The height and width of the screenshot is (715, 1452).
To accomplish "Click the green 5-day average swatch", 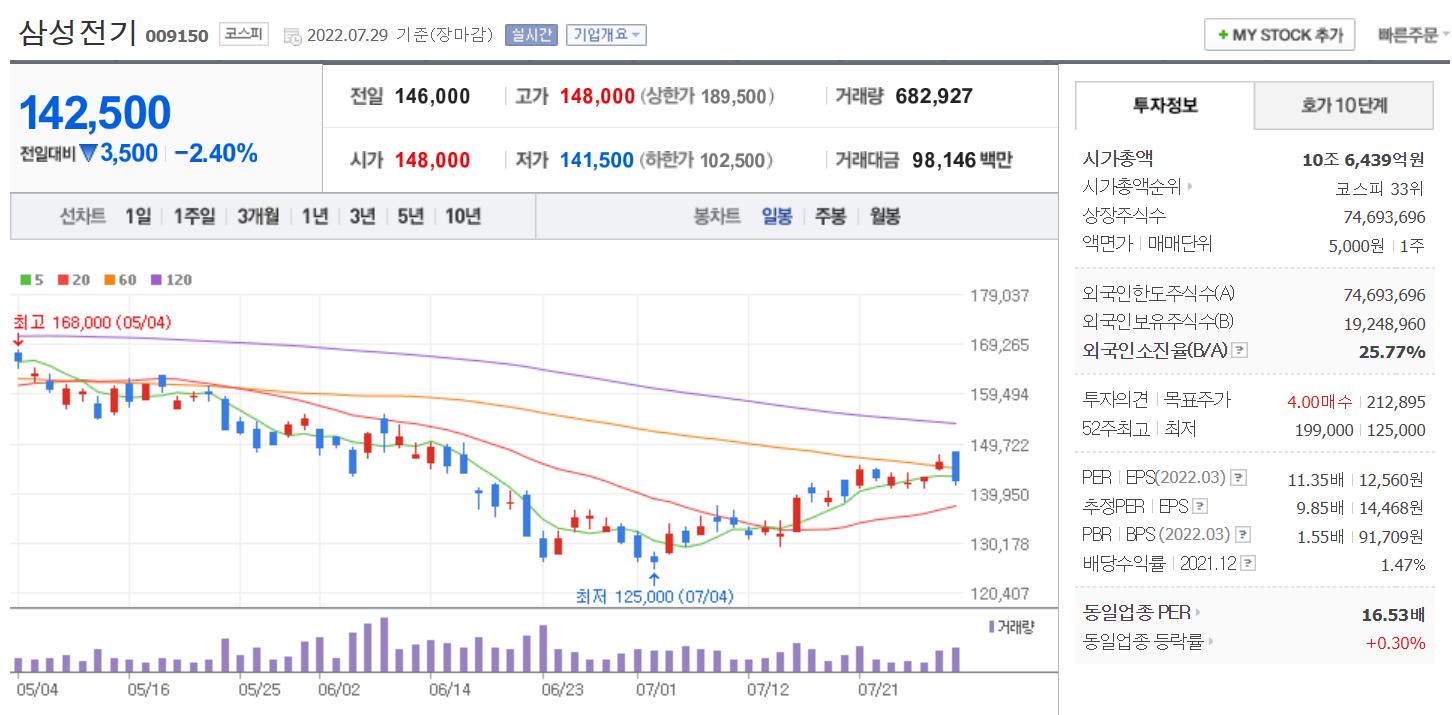I will coord(26,280).
